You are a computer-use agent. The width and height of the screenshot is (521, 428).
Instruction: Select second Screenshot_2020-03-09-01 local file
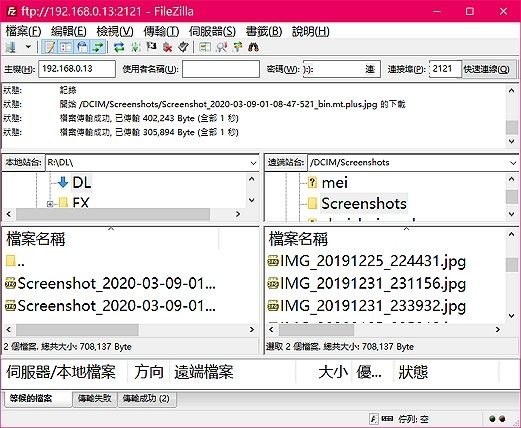coord(110,306)
